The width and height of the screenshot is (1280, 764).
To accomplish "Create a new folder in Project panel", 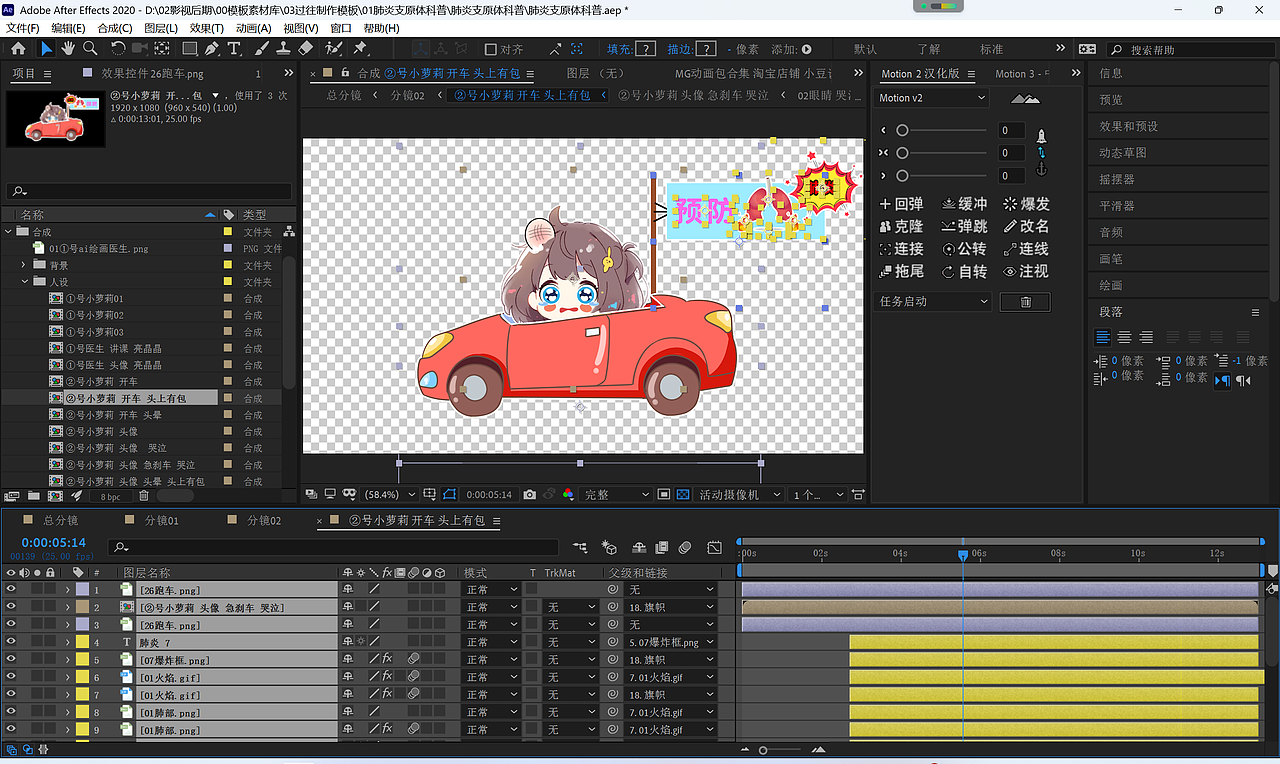I will (x=34, y=496).
